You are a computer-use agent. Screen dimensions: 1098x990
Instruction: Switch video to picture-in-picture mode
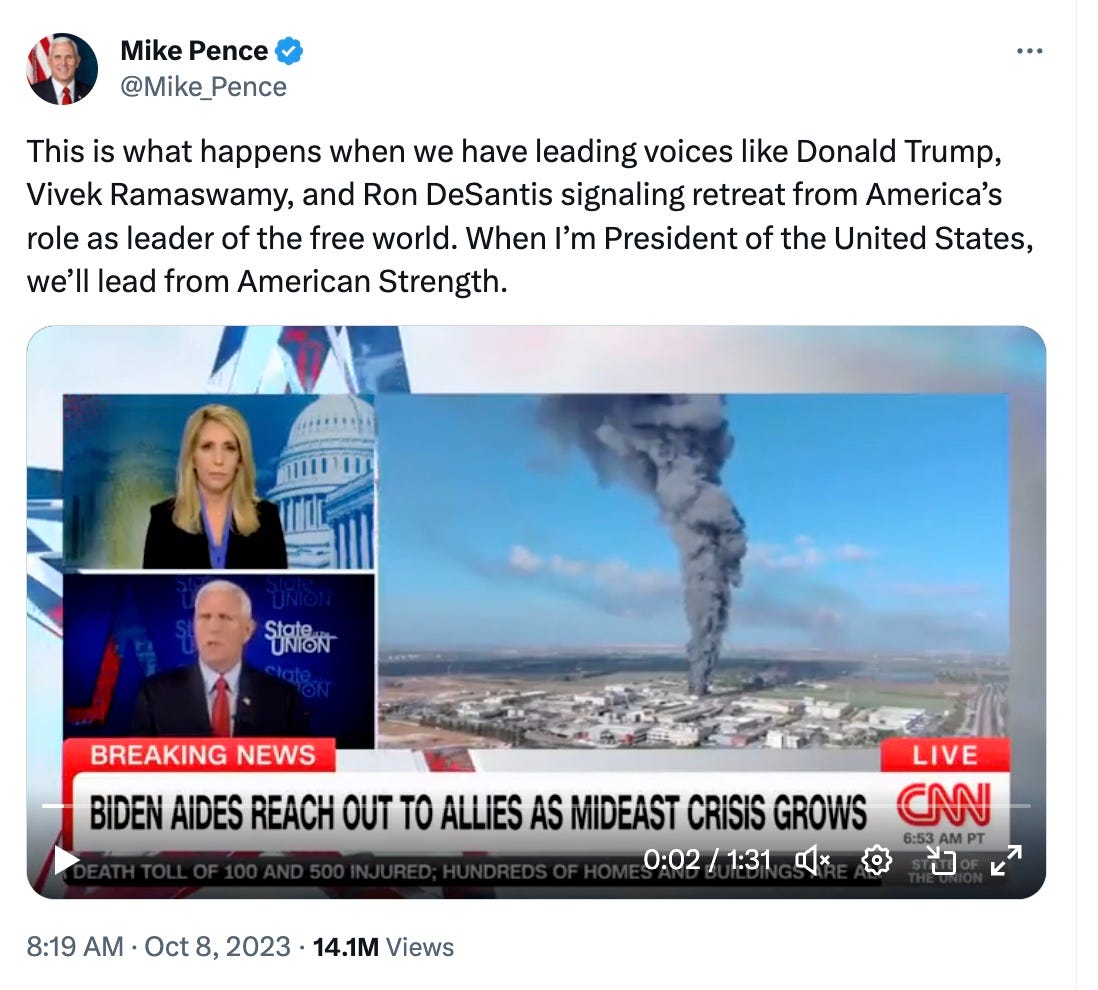coord(940,860)
